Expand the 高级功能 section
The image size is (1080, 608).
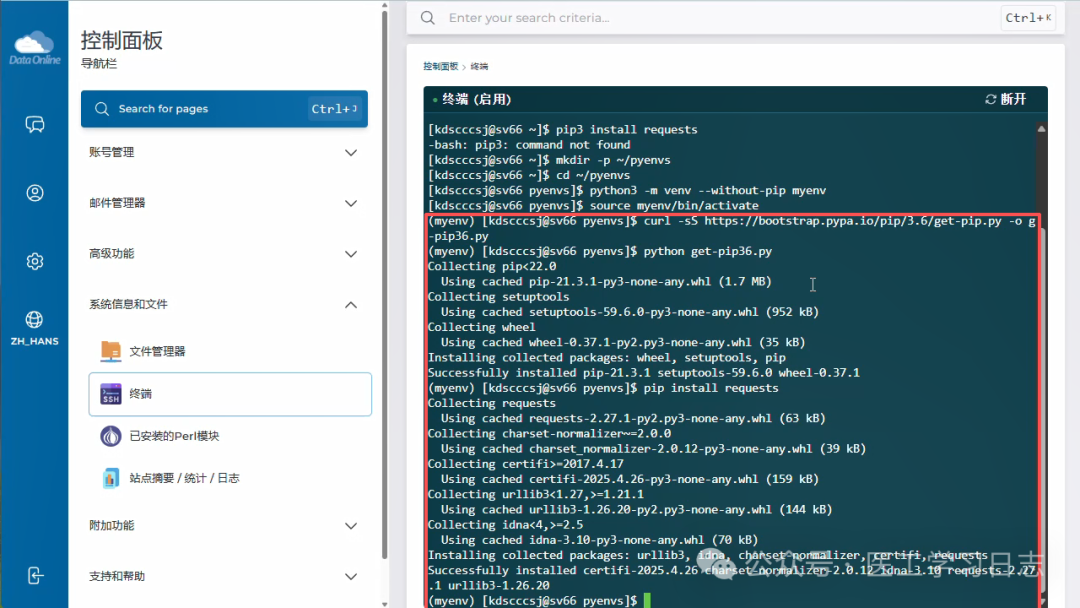[224, 254]
